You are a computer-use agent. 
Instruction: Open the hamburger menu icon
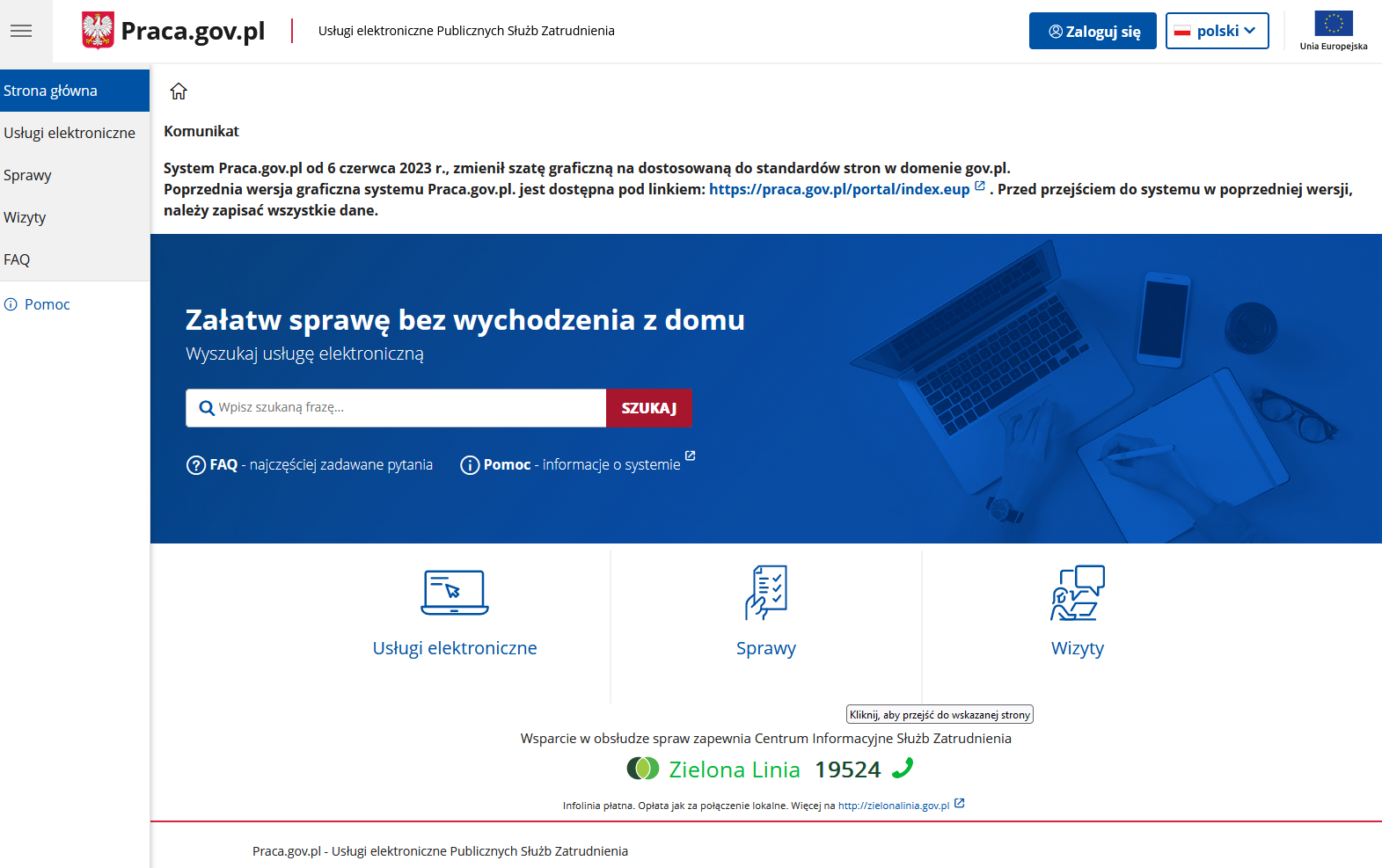21,31
